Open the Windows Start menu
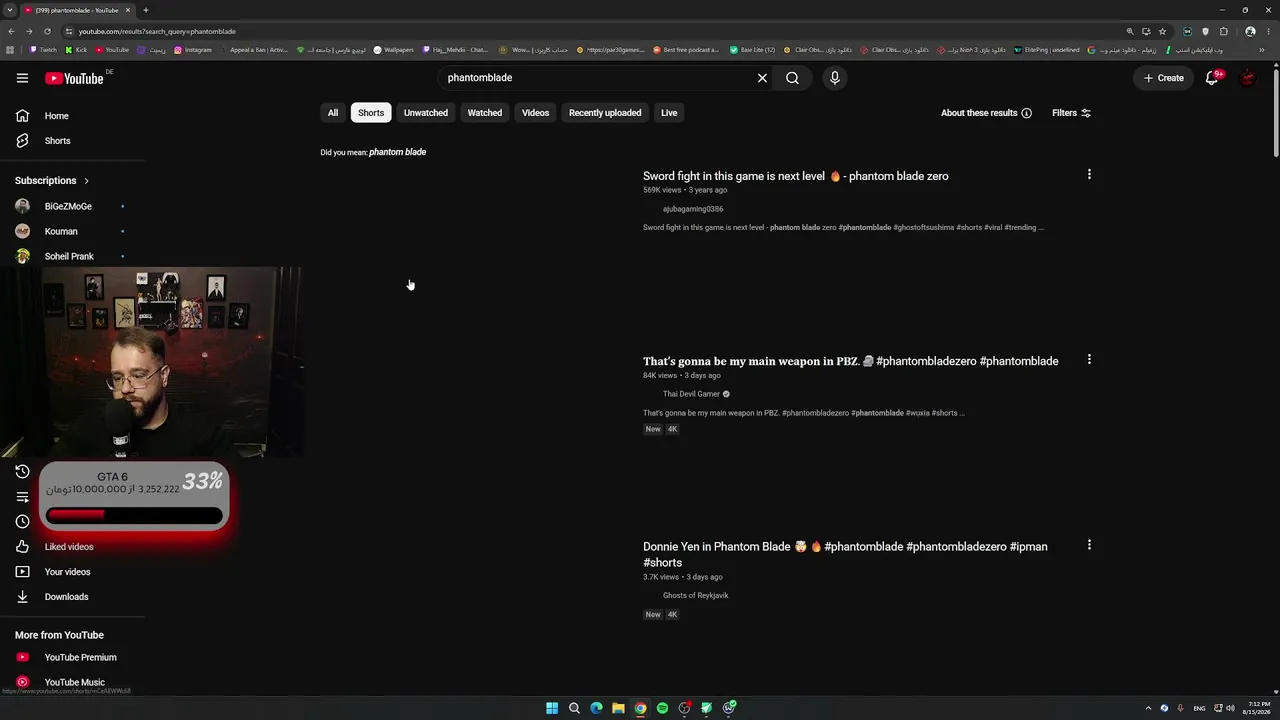 (552, 708)
